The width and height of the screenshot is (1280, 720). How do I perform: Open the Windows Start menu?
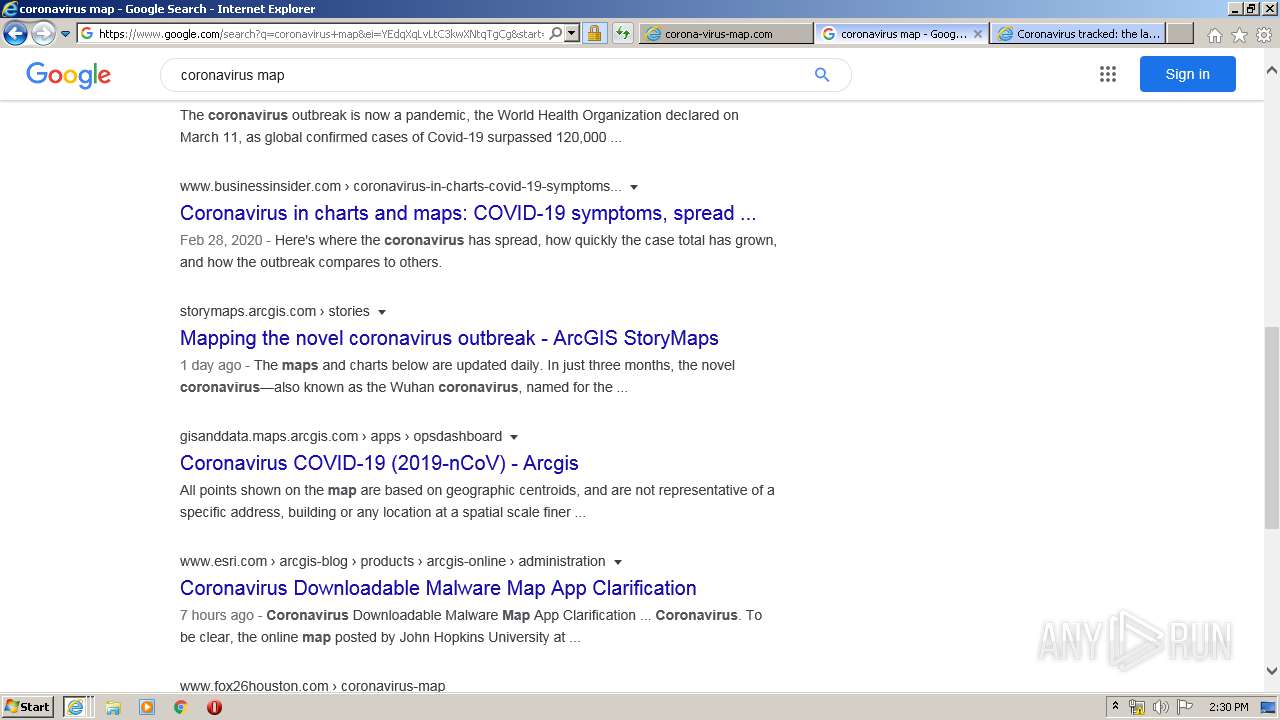[27, 707]
